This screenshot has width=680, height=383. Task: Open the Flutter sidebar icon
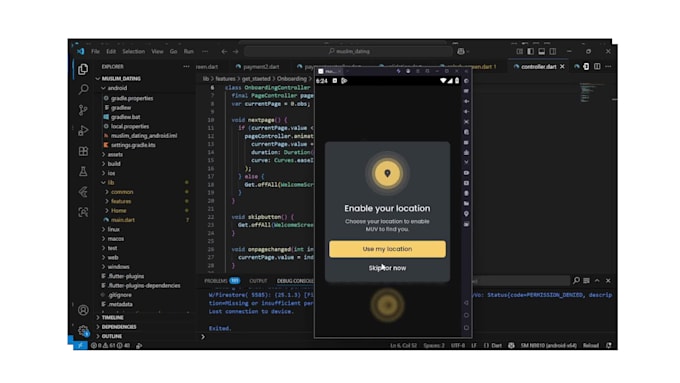click(x=83, y=192)
